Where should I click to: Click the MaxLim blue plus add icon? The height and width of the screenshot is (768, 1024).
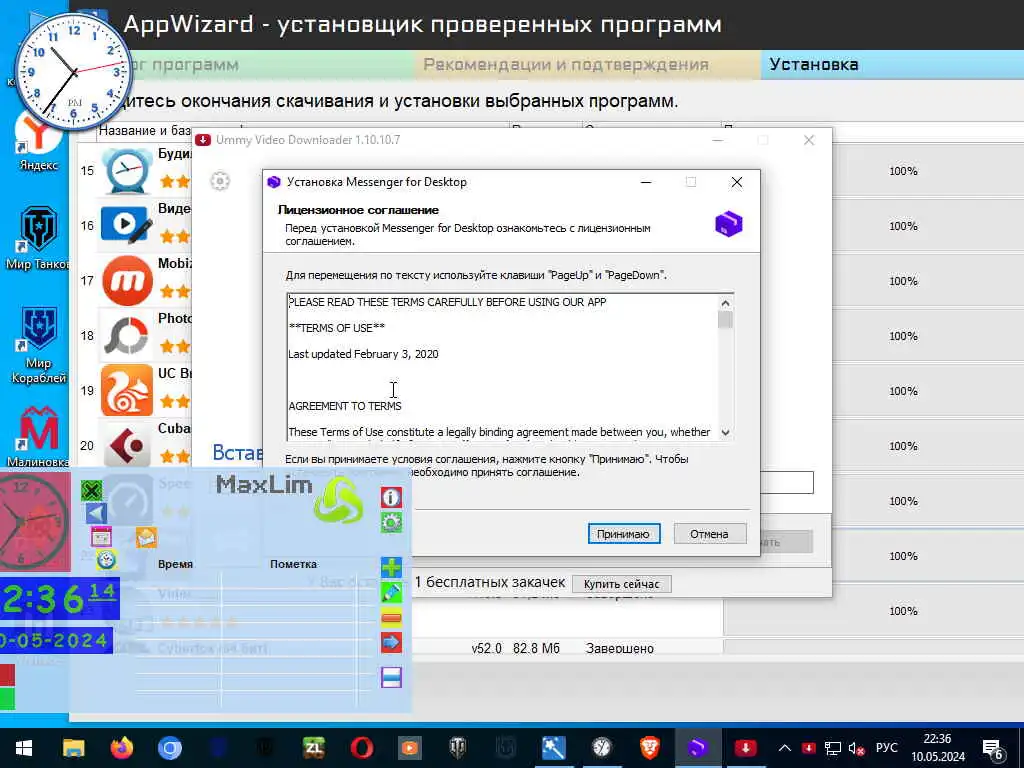click(391, 567)
